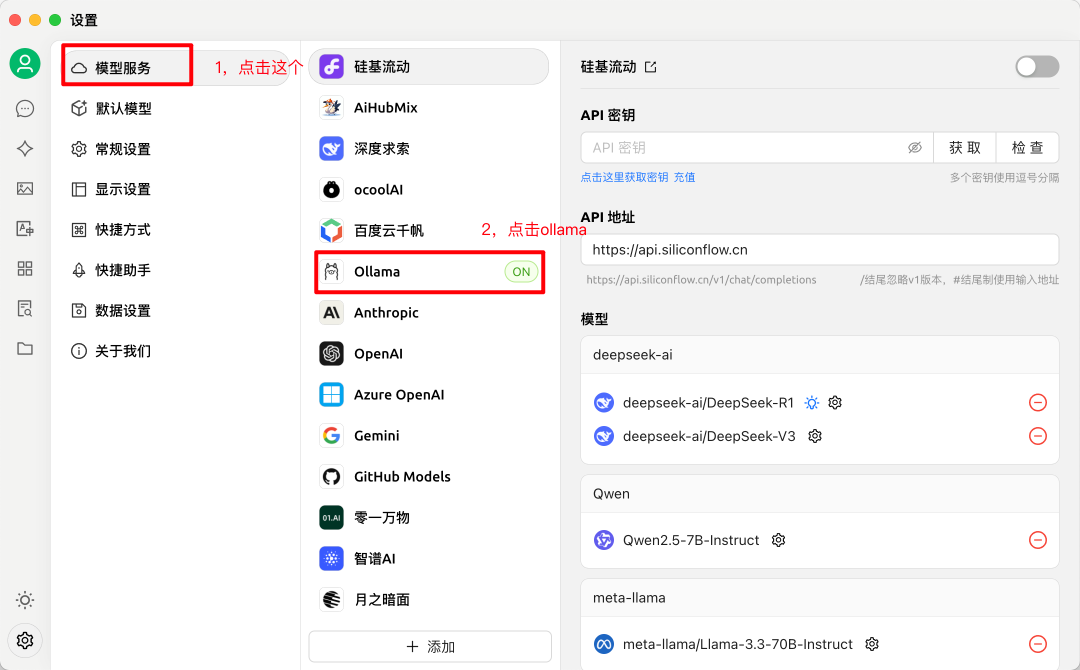Open 快捷助手 settings page
This screenshot has width=1080, height=670.
point(177,270)
